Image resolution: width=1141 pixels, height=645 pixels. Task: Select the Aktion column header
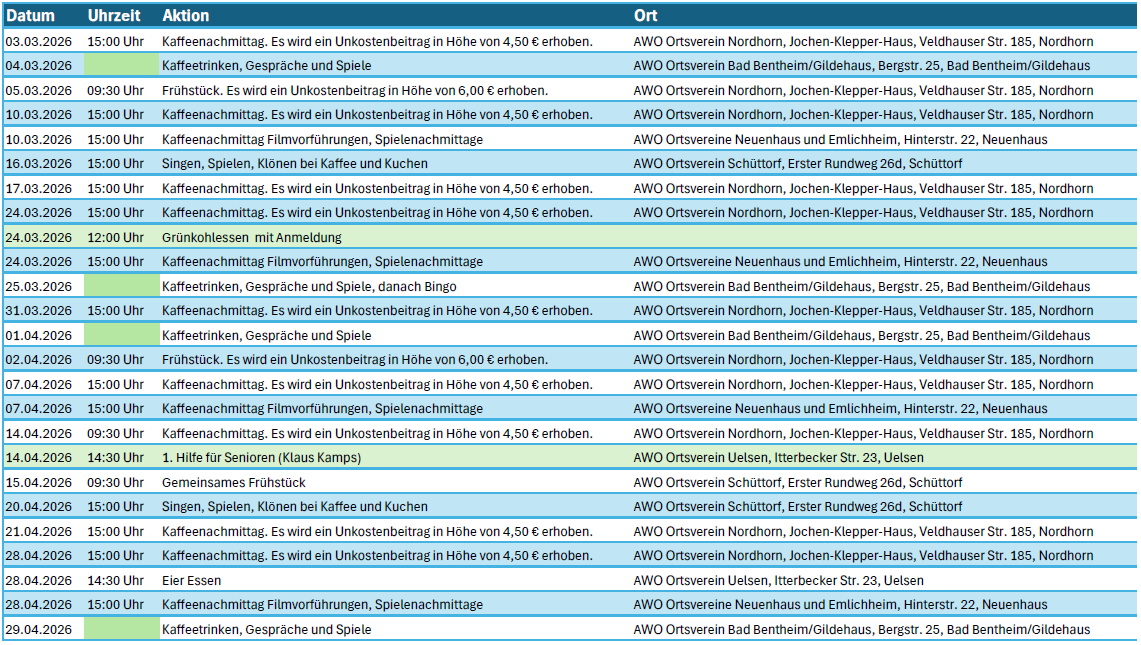(x=186, y=16)
